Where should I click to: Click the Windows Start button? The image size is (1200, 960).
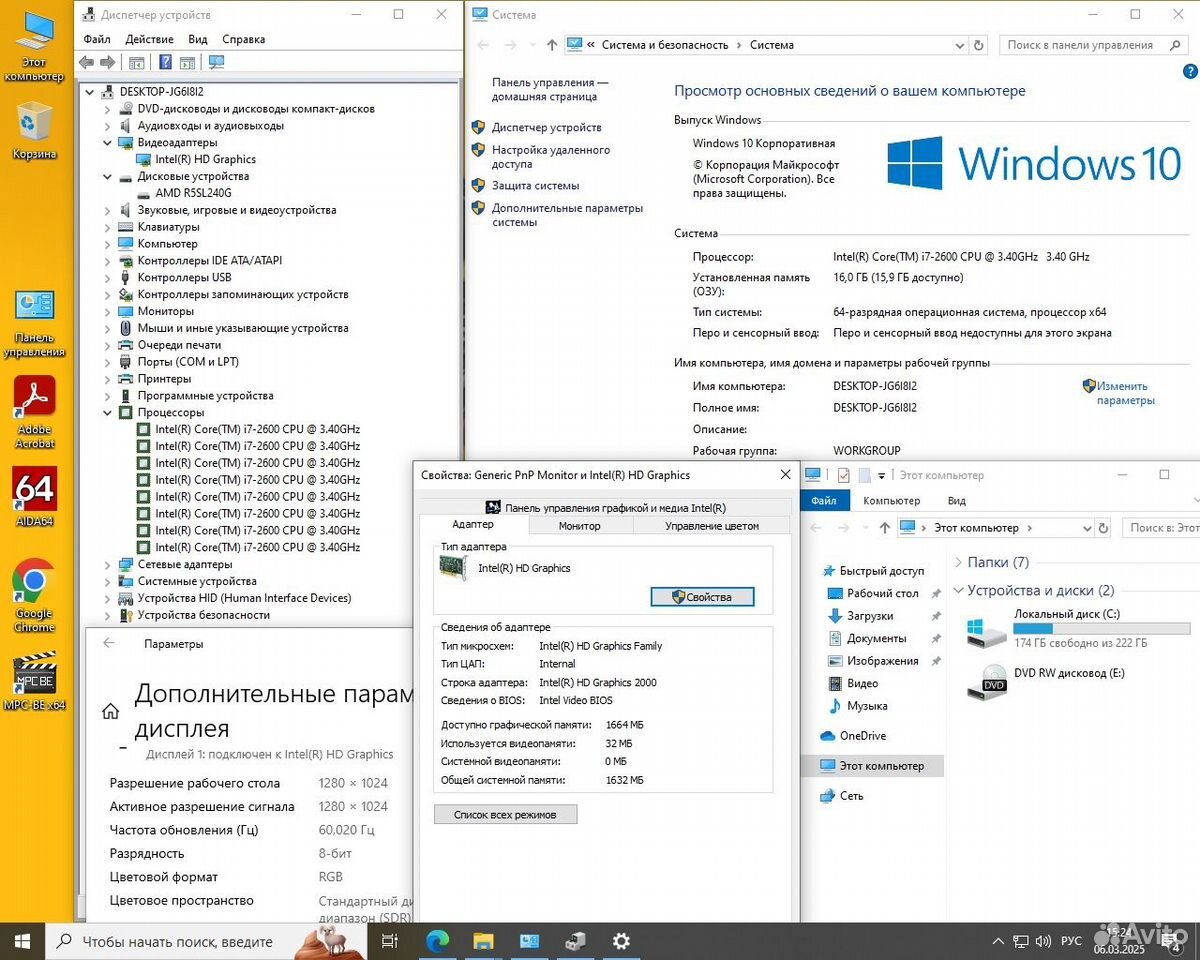[x=22, y=941]
